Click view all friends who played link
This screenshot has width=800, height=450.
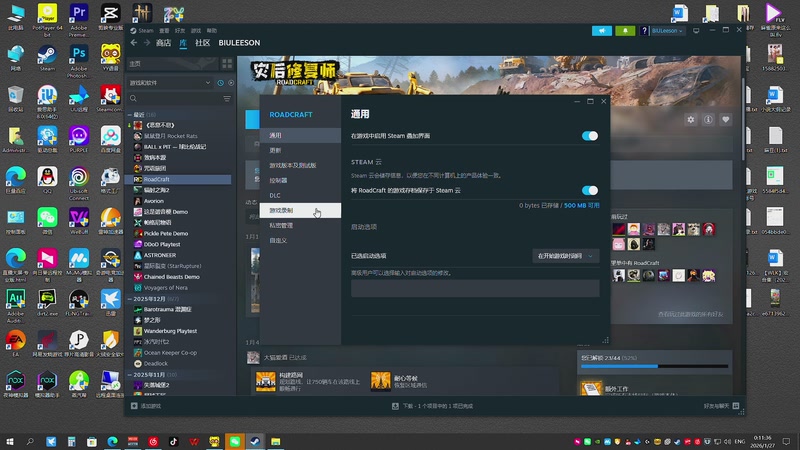coord(690,314)
